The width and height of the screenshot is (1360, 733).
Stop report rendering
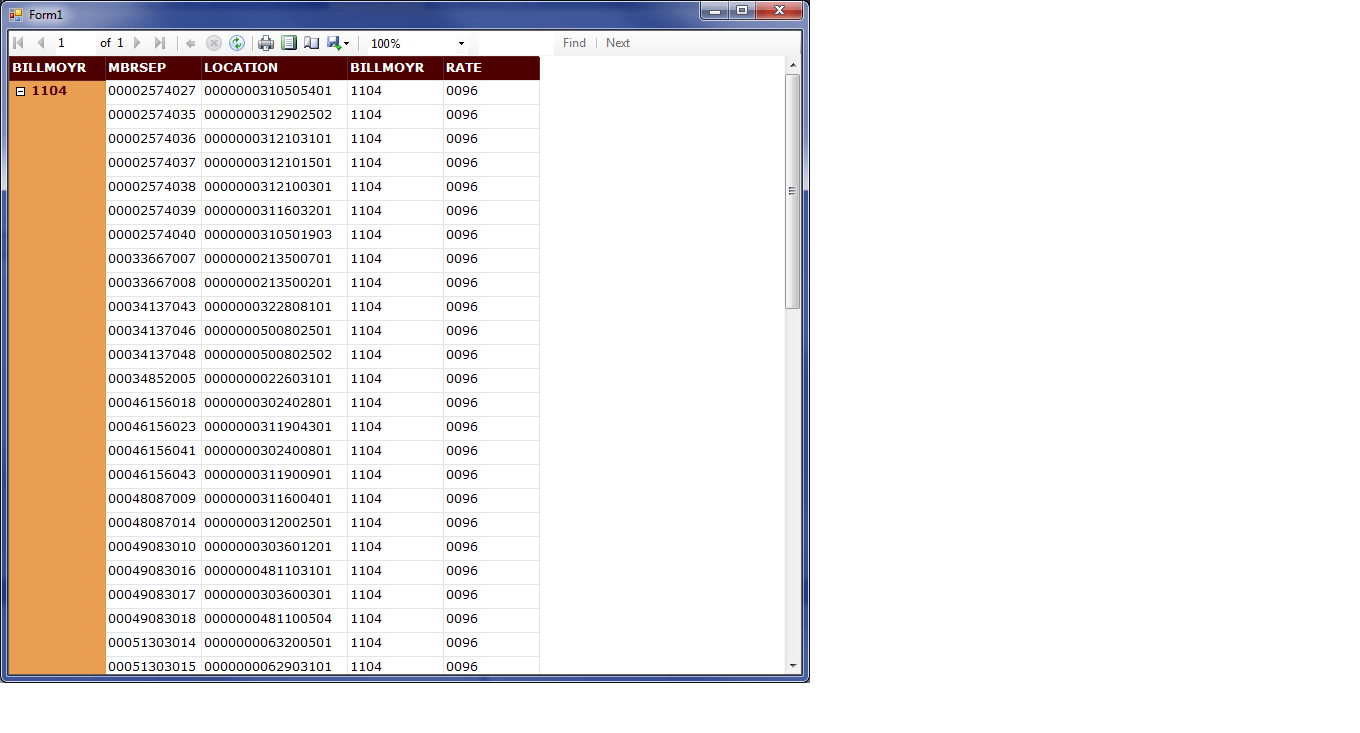coord(214,43)
